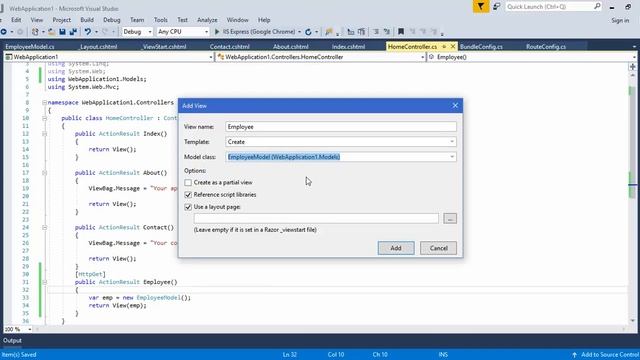Image resolution: width=640 pixels, height=360 pixels.
Task: Uncheck Use a layout page
Action: click(188, 207)
